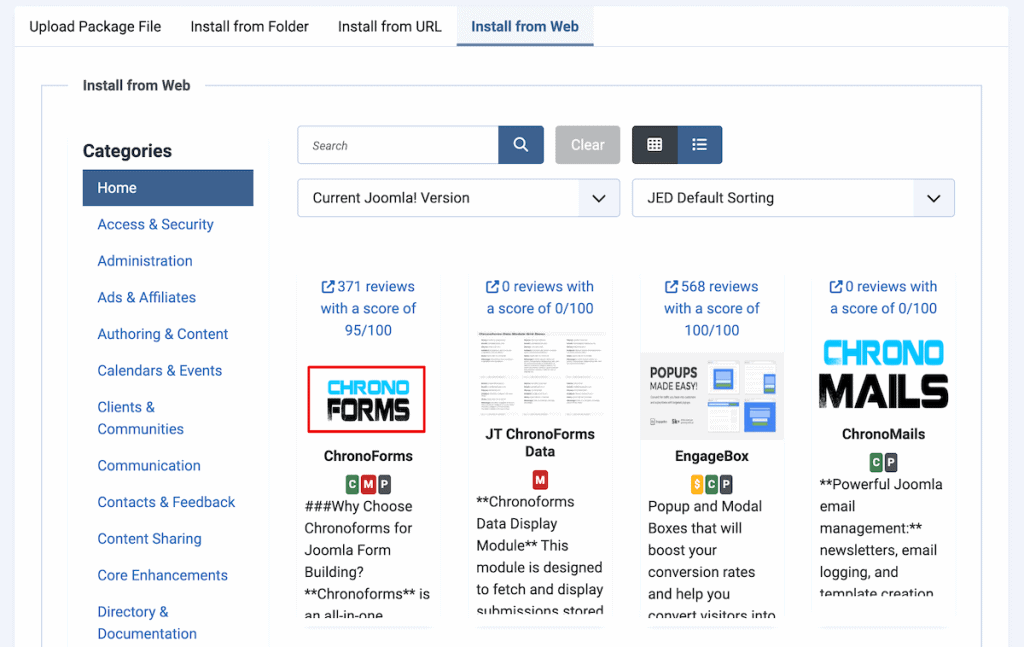Open Directory & Documentation category
Screen dimensions: 1024x647
147,623
